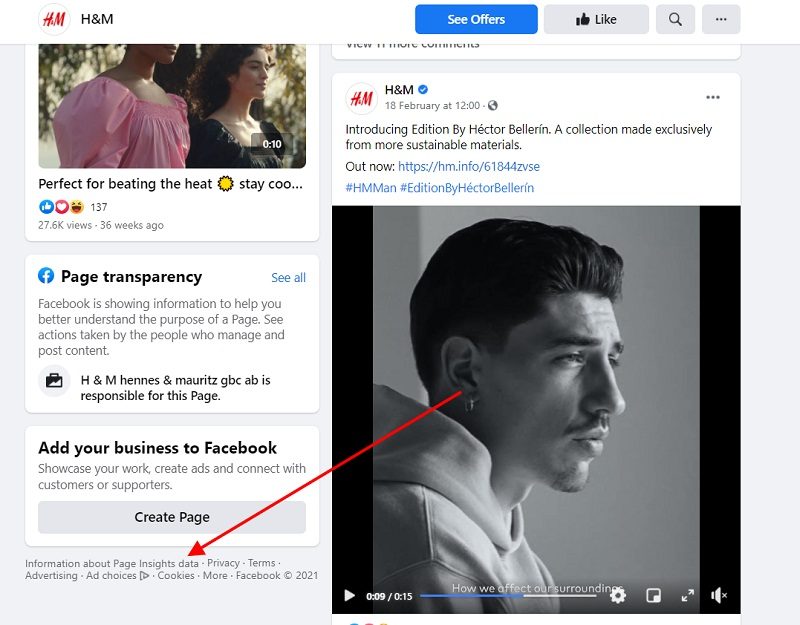Screen dimensions: 800x625
Task: Open the header three-dots more menu
Action: [x=721, y=19]
